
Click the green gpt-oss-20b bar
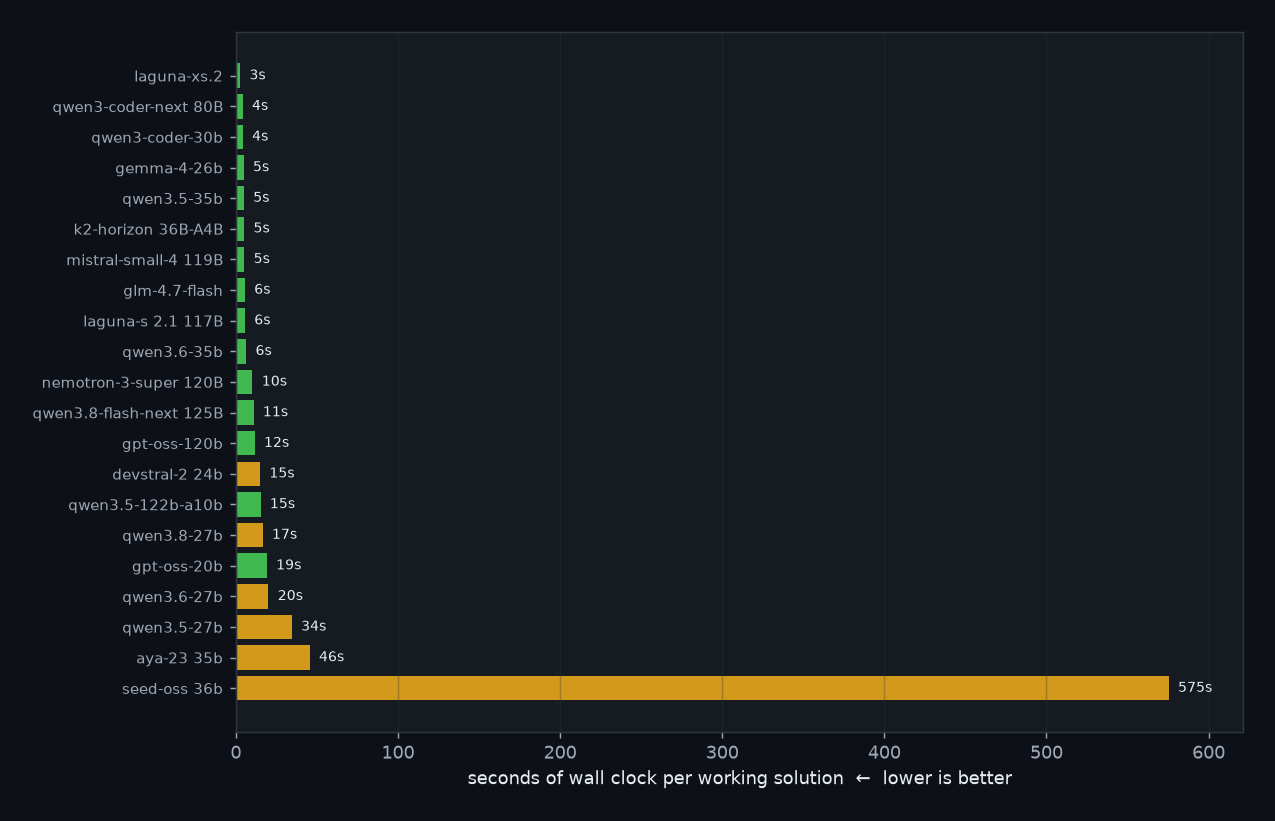tap(252, 566)
